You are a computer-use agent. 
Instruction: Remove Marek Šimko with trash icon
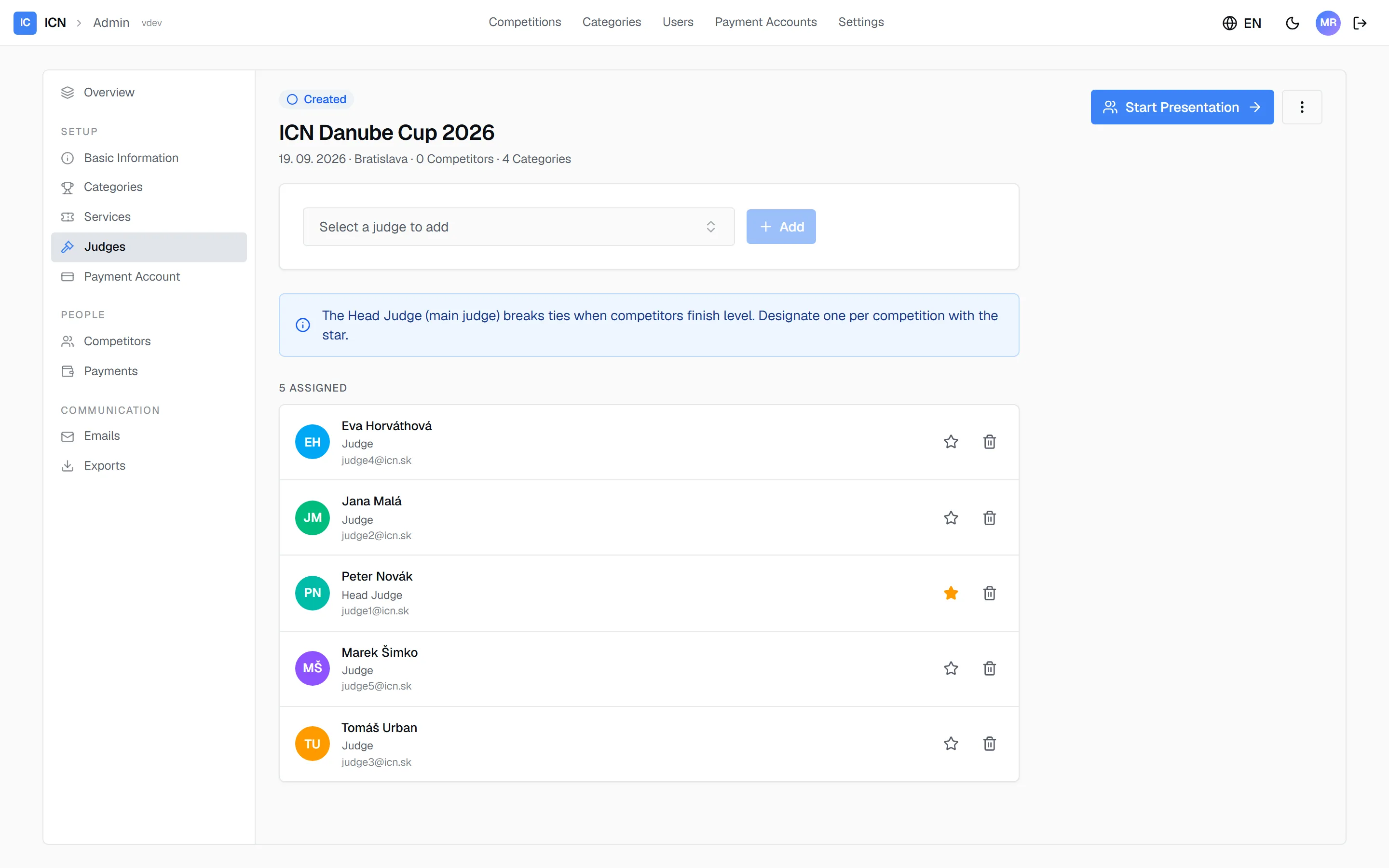[989, 668]
